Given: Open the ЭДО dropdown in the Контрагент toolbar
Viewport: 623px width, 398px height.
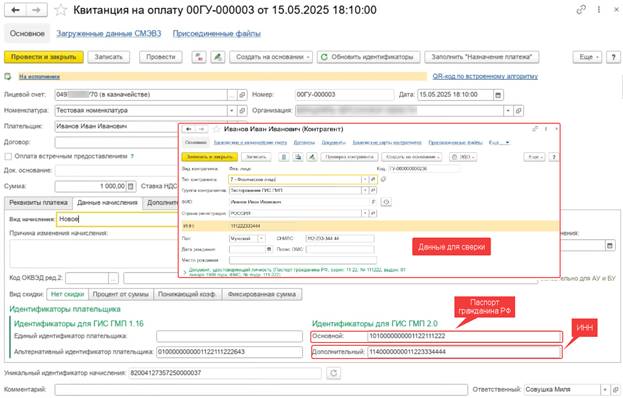Looking at the screenshot, I should [463, 157].
